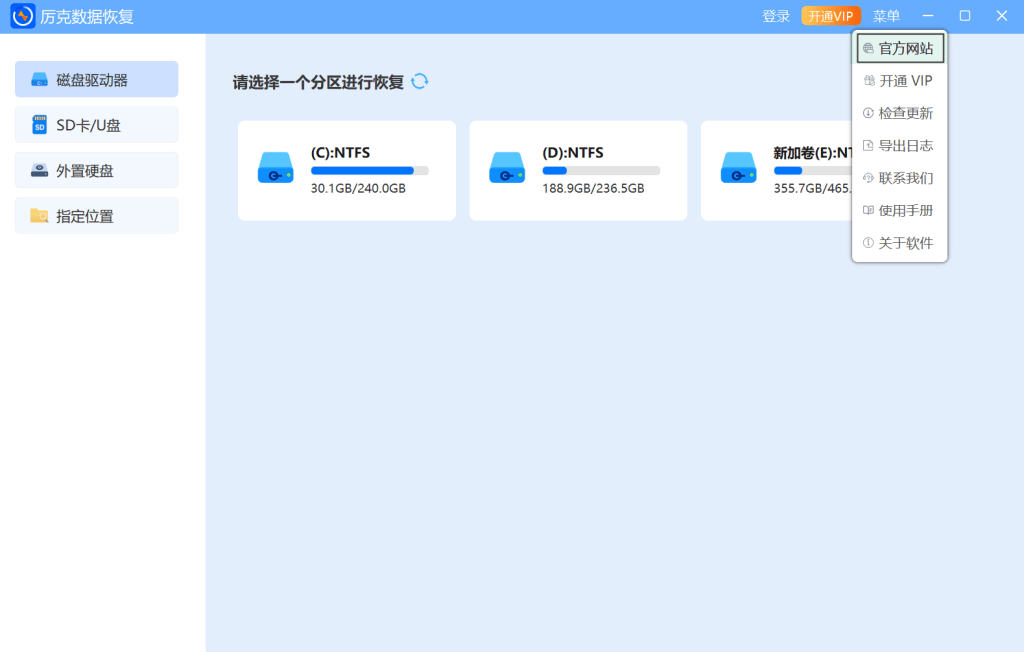Click the orange 开通VIP button in title bar

[x=831, y=16]
